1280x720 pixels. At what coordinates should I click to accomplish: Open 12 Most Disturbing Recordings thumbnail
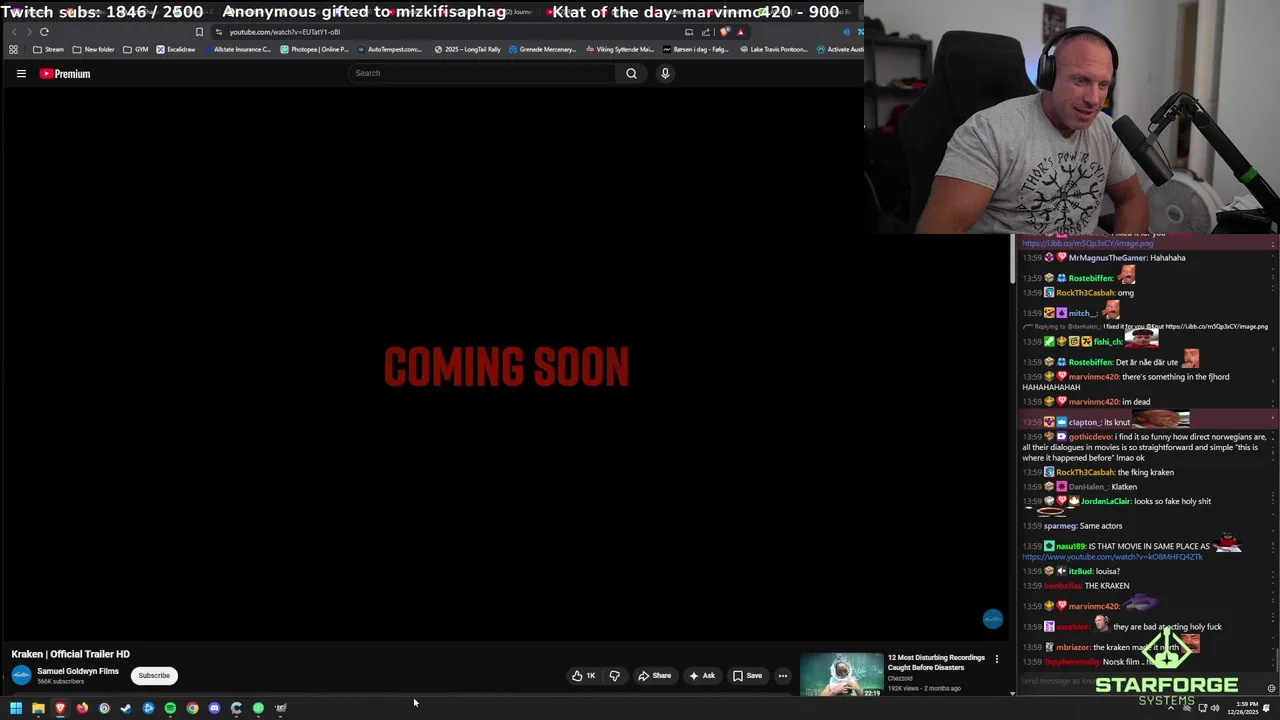tap(842, 675)
